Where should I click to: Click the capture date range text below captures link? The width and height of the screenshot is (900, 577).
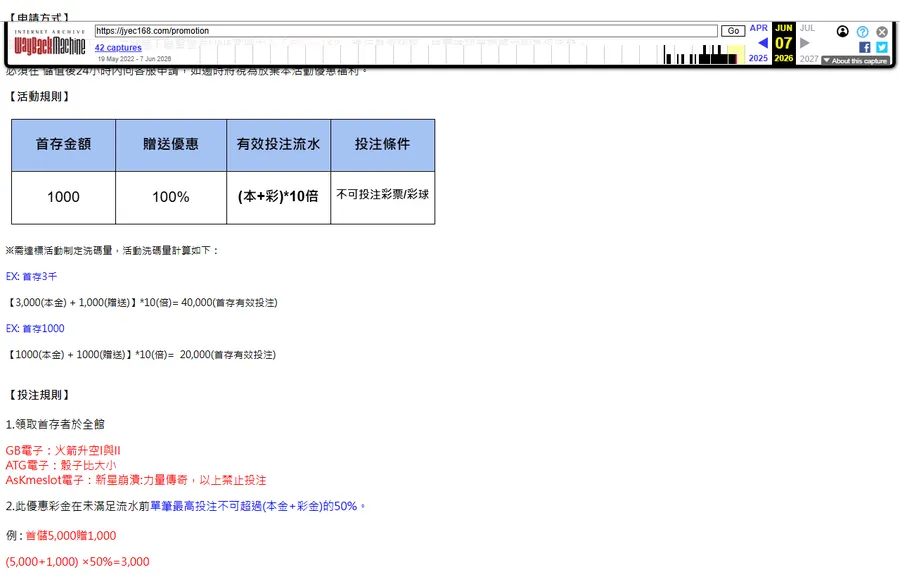(x=134, y=59)
